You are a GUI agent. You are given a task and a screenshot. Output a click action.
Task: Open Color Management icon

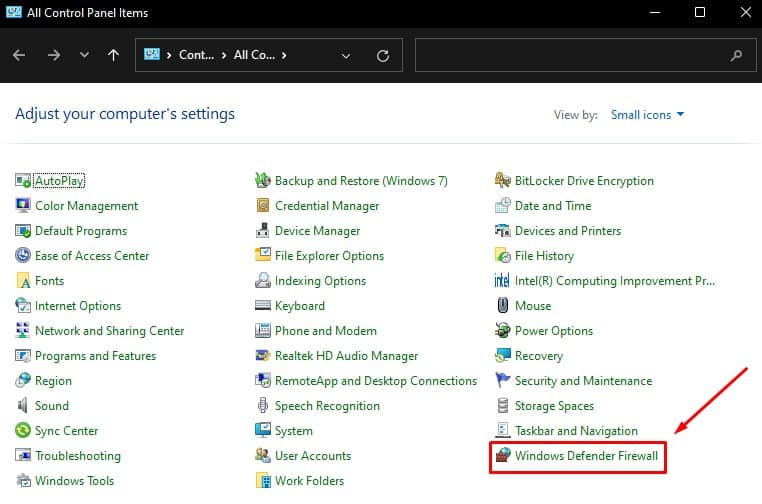tap(23, 206)
